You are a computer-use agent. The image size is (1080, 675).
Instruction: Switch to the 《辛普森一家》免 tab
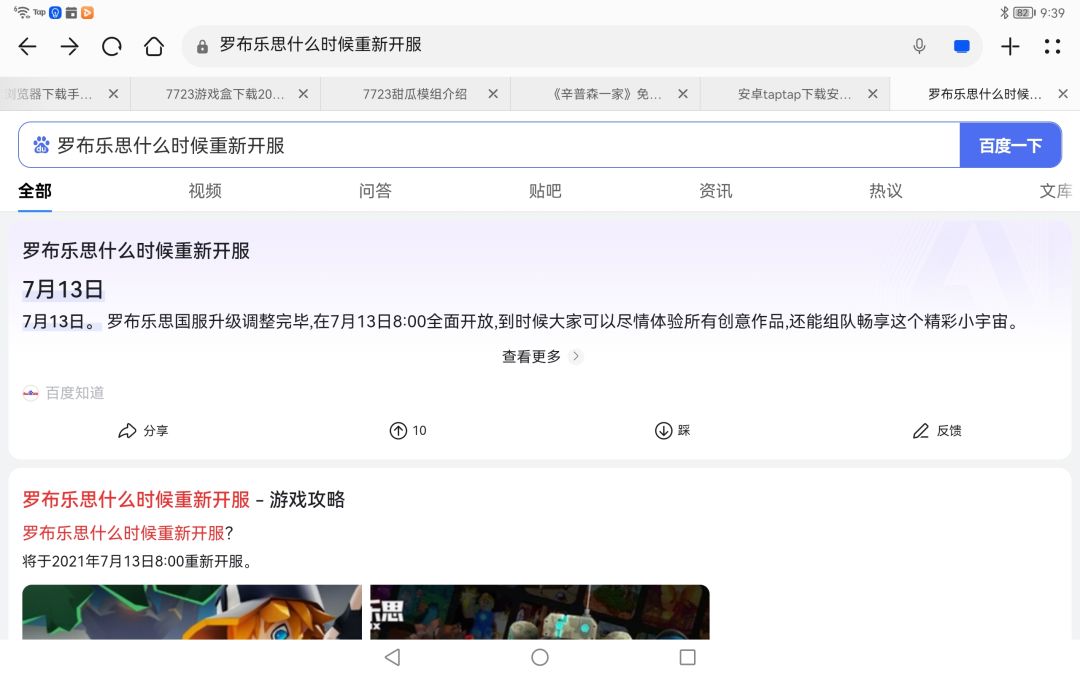click(606, 94)
